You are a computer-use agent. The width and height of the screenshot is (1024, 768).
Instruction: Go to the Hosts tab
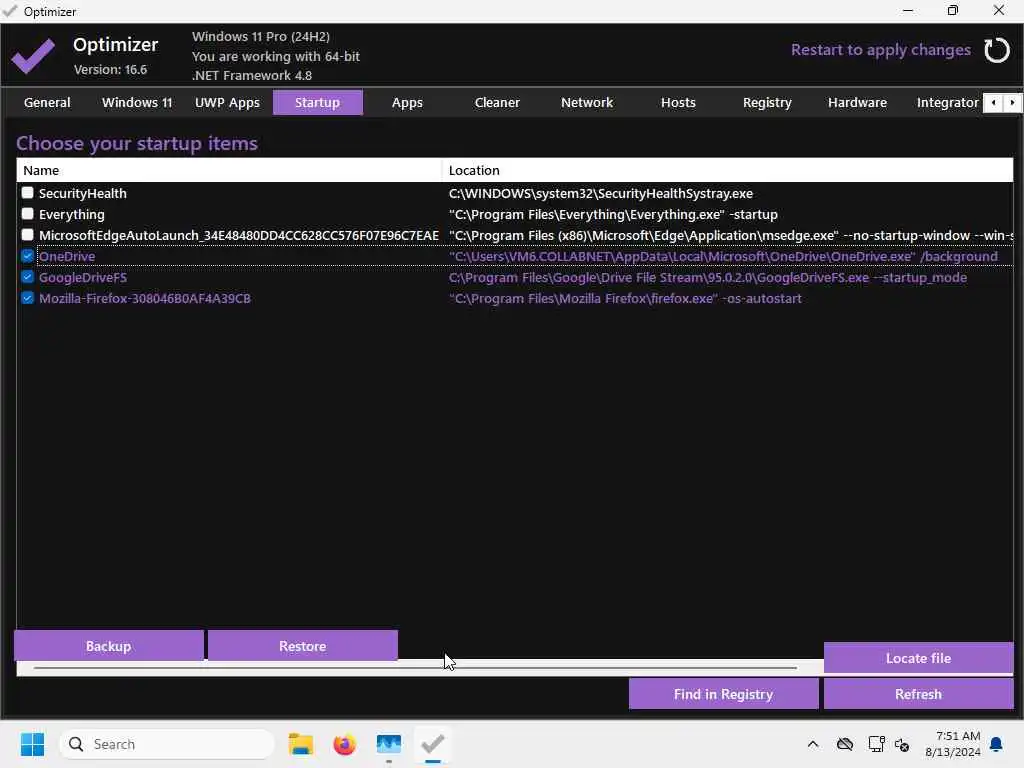click(x=678, y=103)
